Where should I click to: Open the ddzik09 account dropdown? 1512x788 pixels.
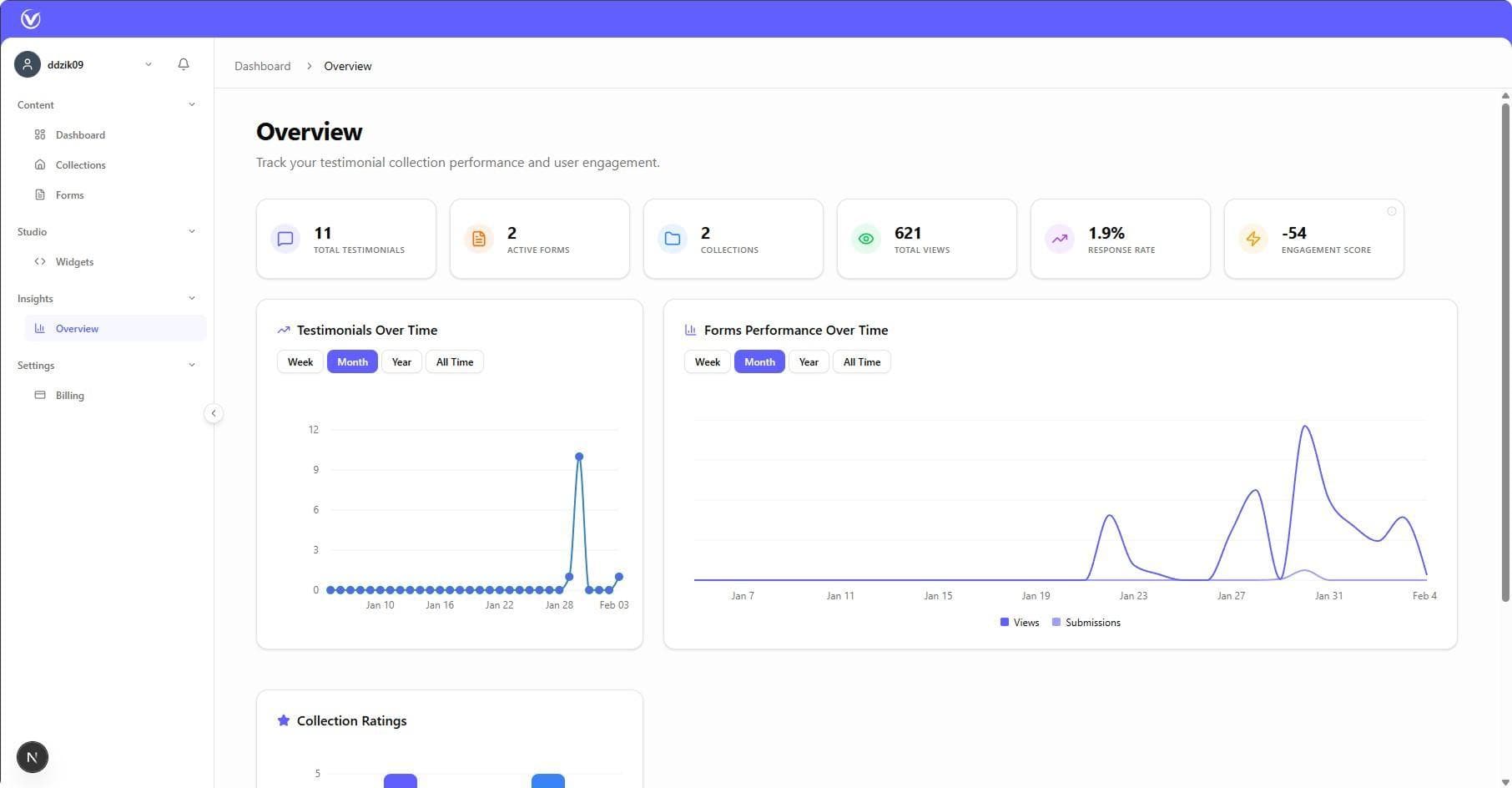pos(149,64)
